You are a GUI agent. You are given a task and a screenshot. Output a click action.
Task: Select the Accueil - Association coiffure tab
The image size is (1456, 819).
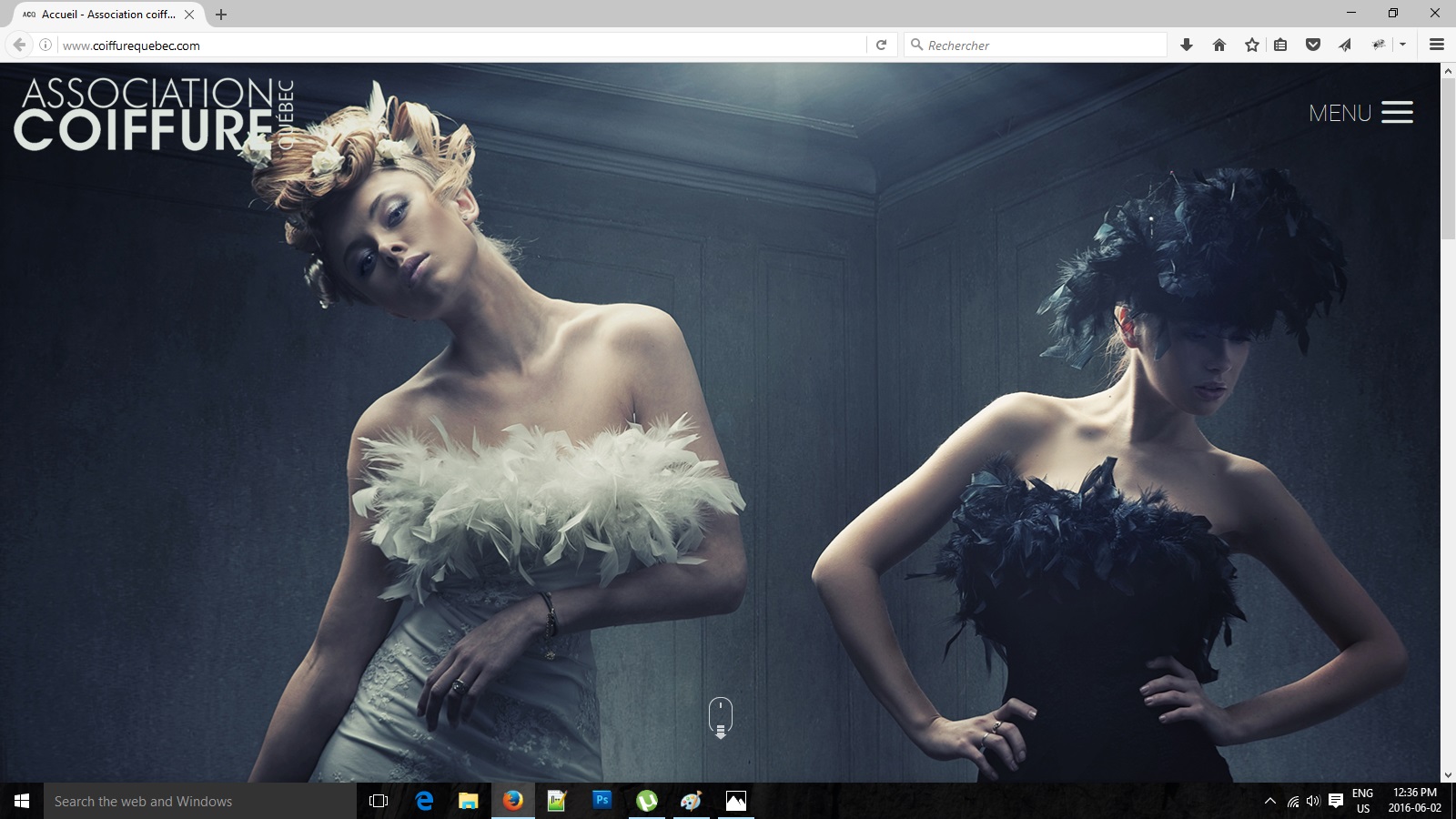[107, 15]
